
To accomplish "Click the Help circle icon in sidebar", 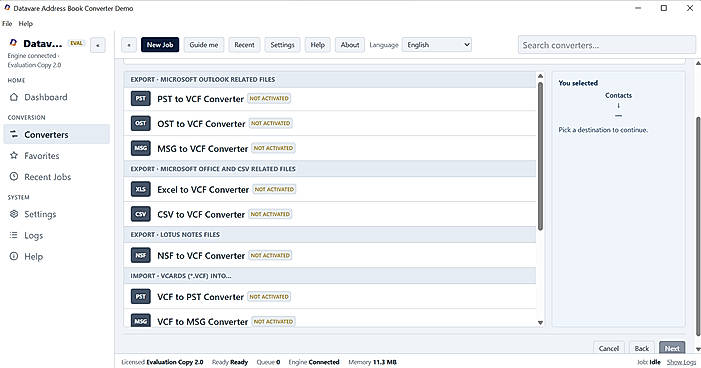I will tap(14, 256).
